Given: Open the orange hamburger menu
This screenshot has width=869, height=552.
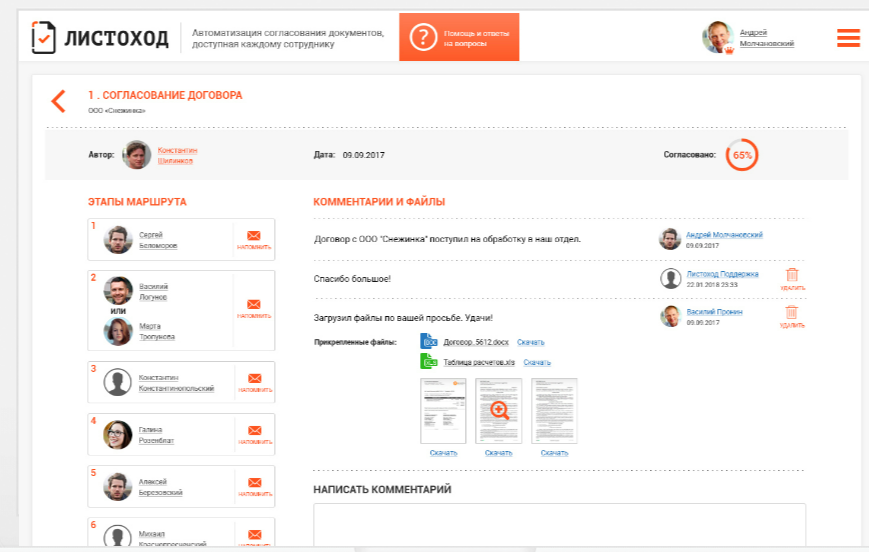Looking at the screenshot, I should pos(848,38).
